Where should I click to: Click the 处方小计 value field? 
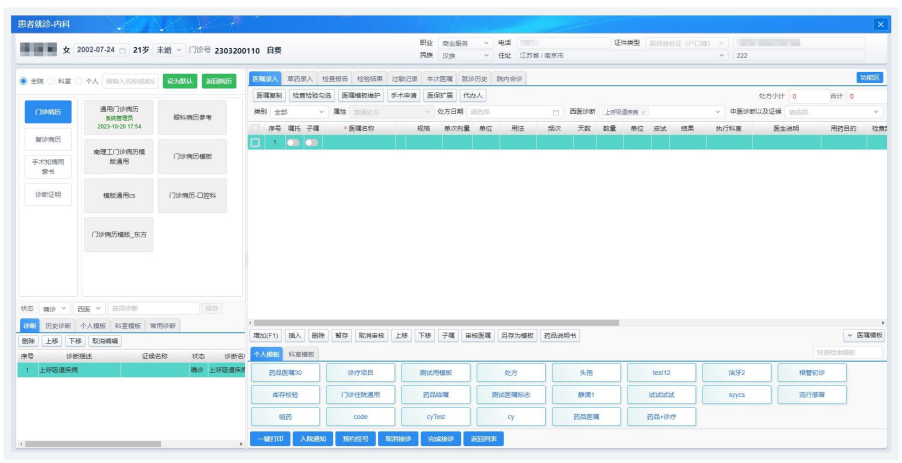tap(808, 97)
